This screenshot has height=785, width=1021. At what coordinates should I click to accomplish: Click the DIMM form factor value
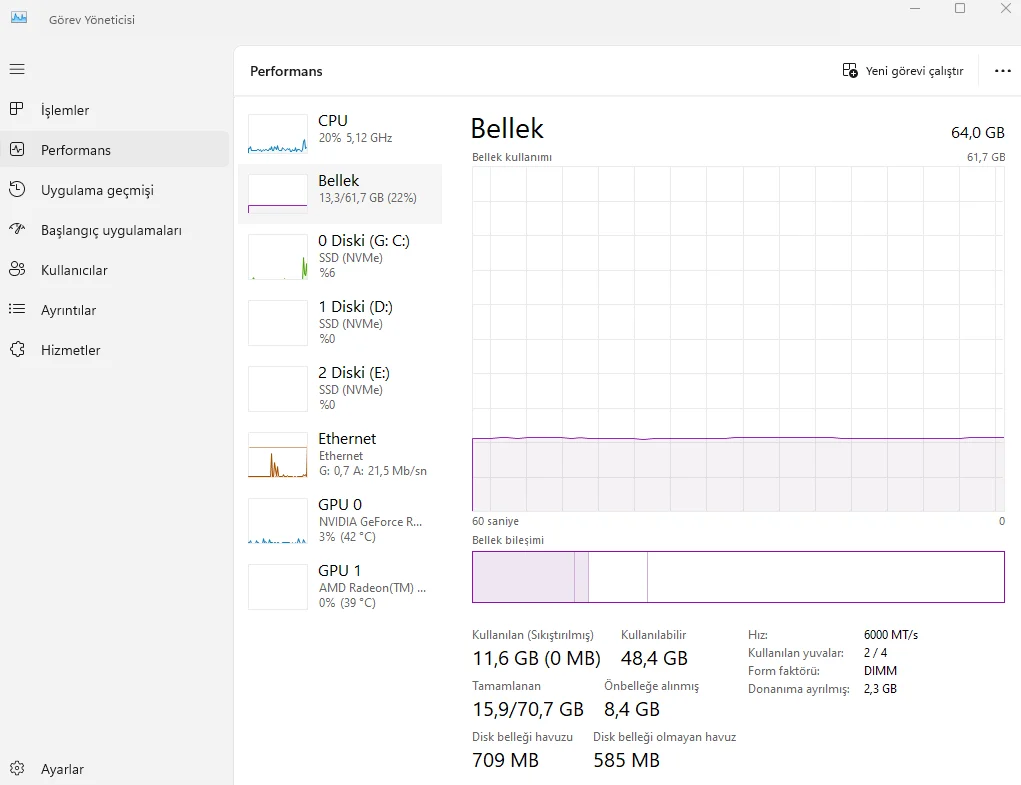880,670
